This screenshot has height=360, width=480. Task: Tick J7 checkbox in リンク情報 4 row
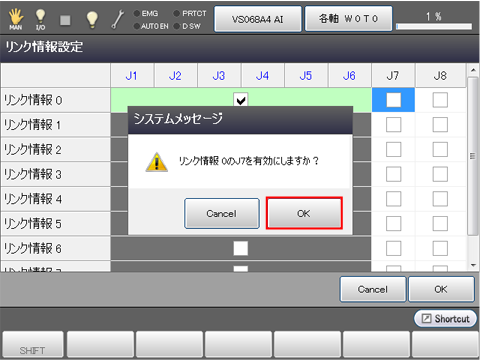tap(393, 199)
